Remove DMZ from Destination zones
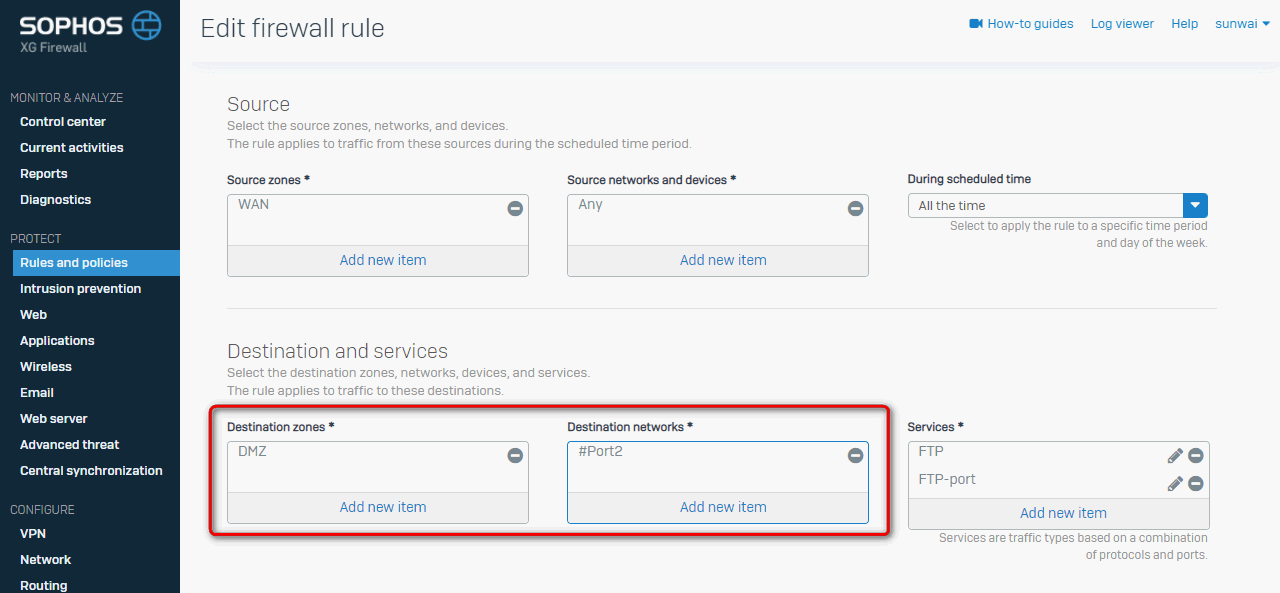1280x593 pixels. [x=515, y=456]
